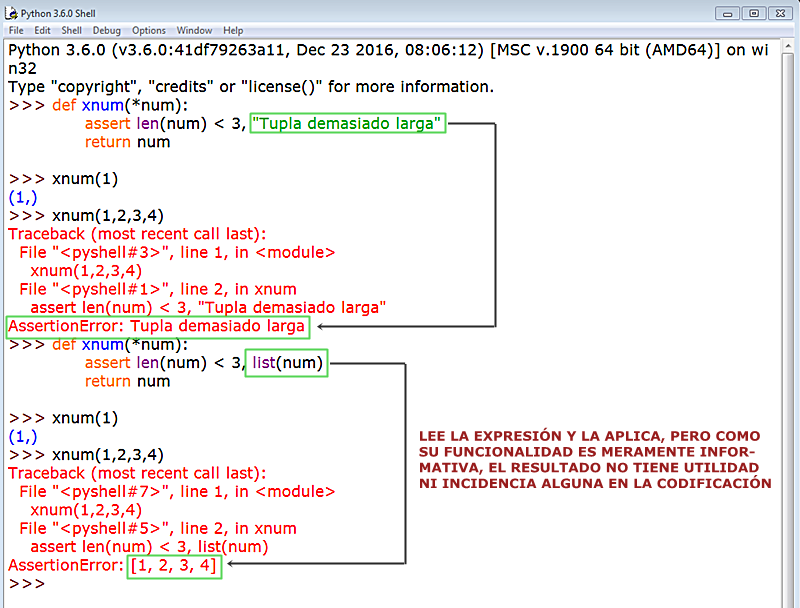800x608 pixels.
Task: Maximize the Python 3.6.0 Shell window
Action: [x=752, y=13]
